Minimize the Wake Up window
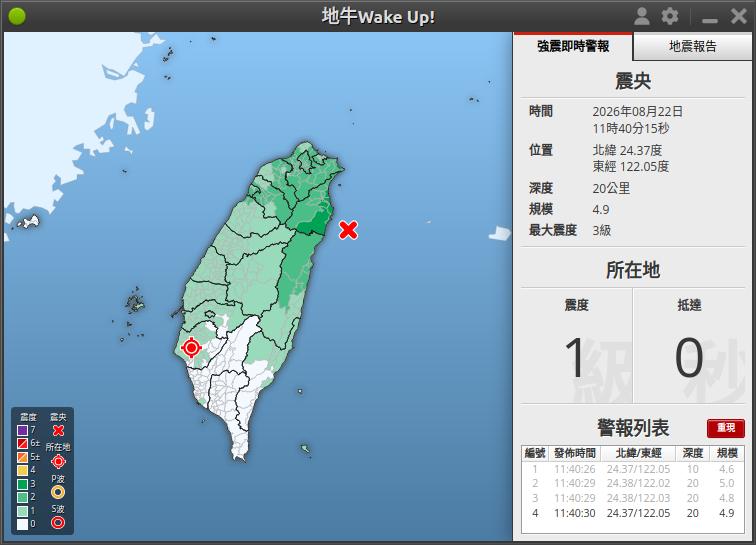This screenshot has width=756, height=545. click(x=709, y=20)
